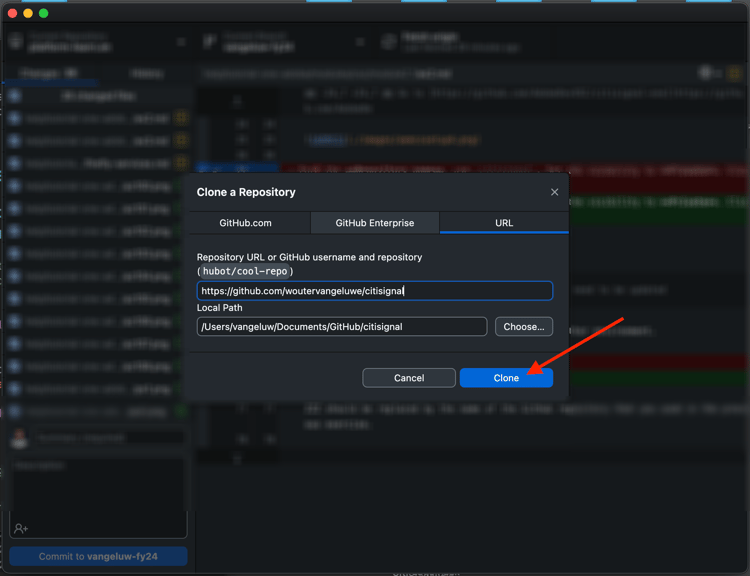Click the blue Clone button
750x576 pixels.
(506, 378)
